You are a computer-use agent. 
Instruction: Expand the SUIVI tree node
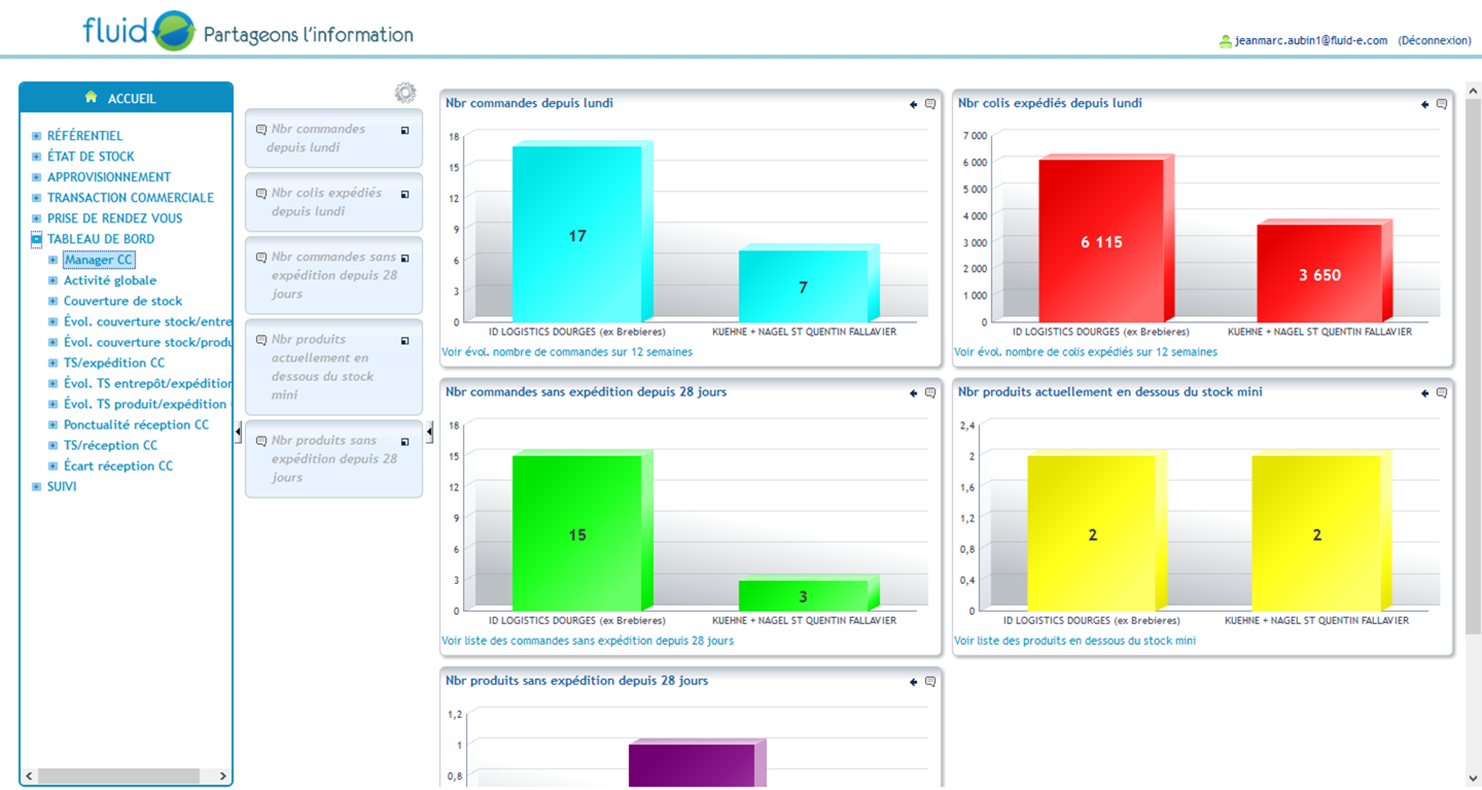37,487
